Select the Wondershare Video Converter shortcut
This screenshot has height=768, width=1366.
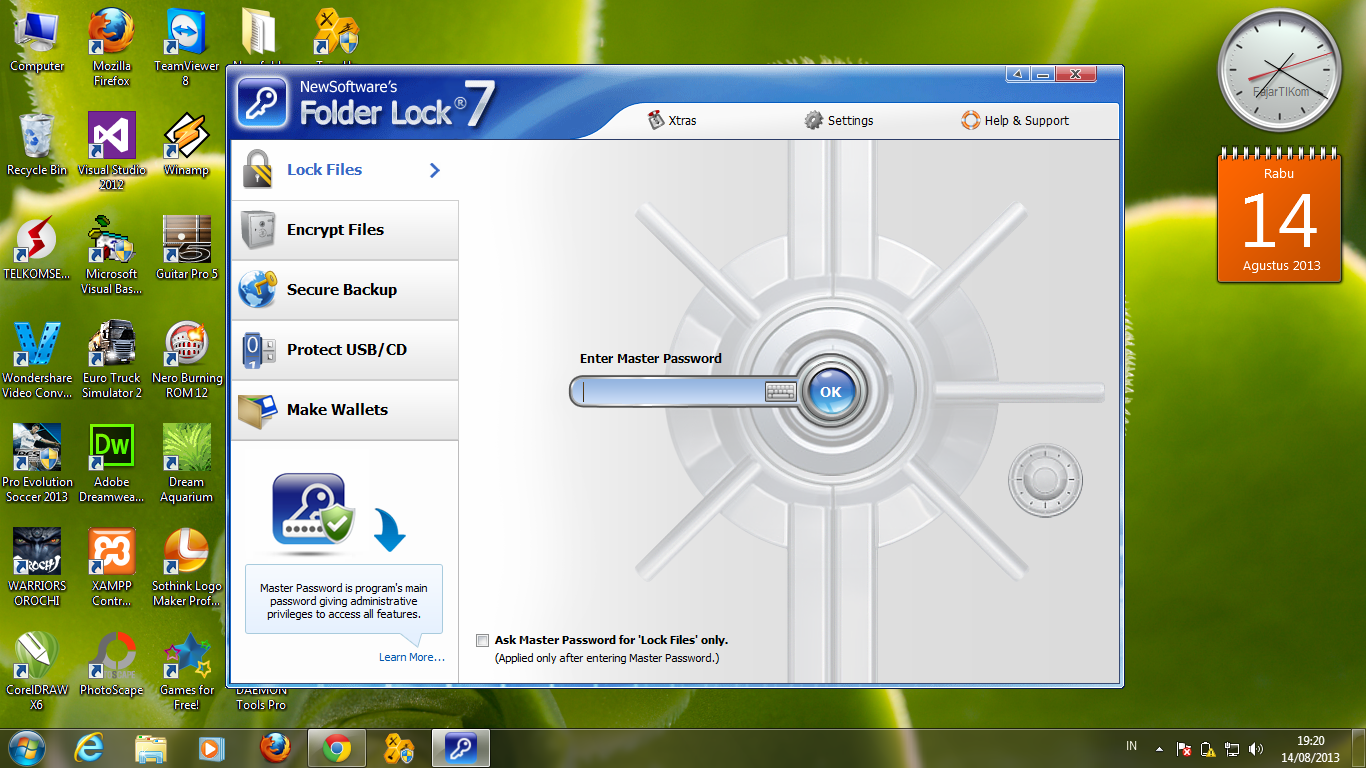click(x=37, y=360)
